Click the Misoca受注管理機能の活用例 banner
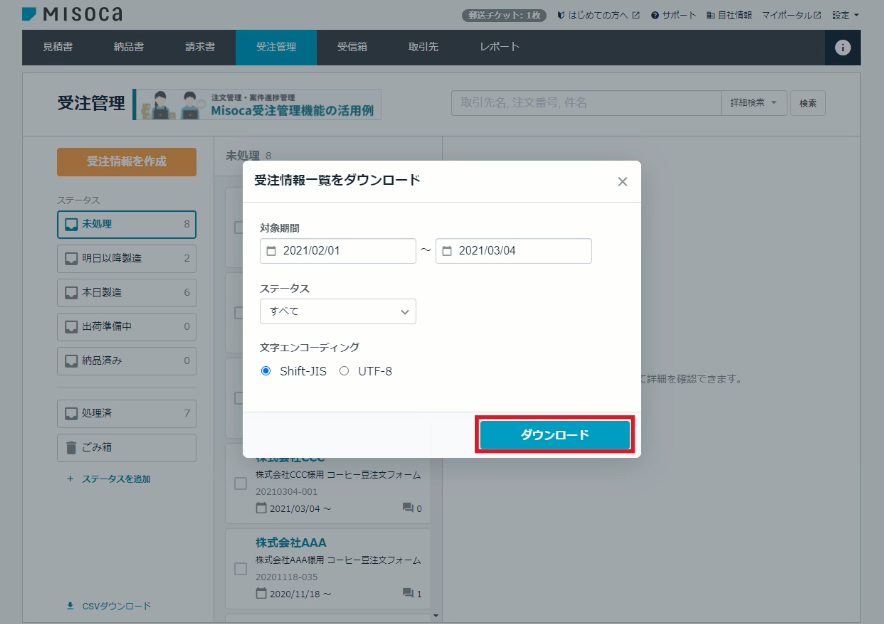884x624 pixels. coord(258,104)
